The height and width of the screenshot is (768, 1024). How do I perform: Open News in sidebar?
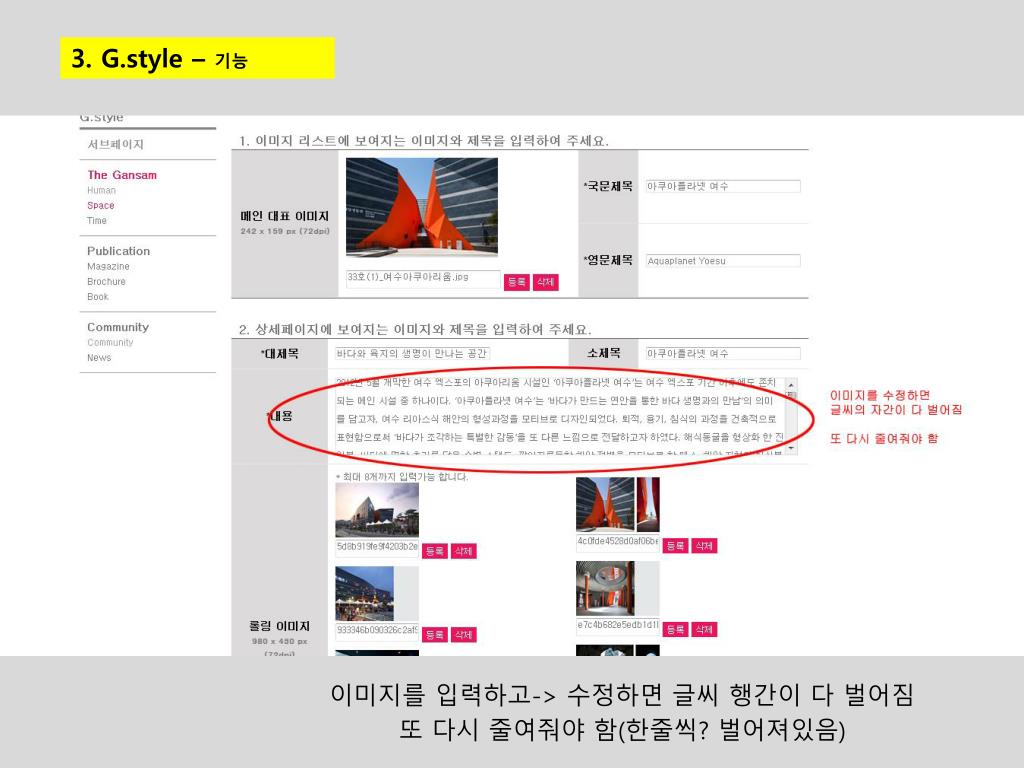(99, 357)
